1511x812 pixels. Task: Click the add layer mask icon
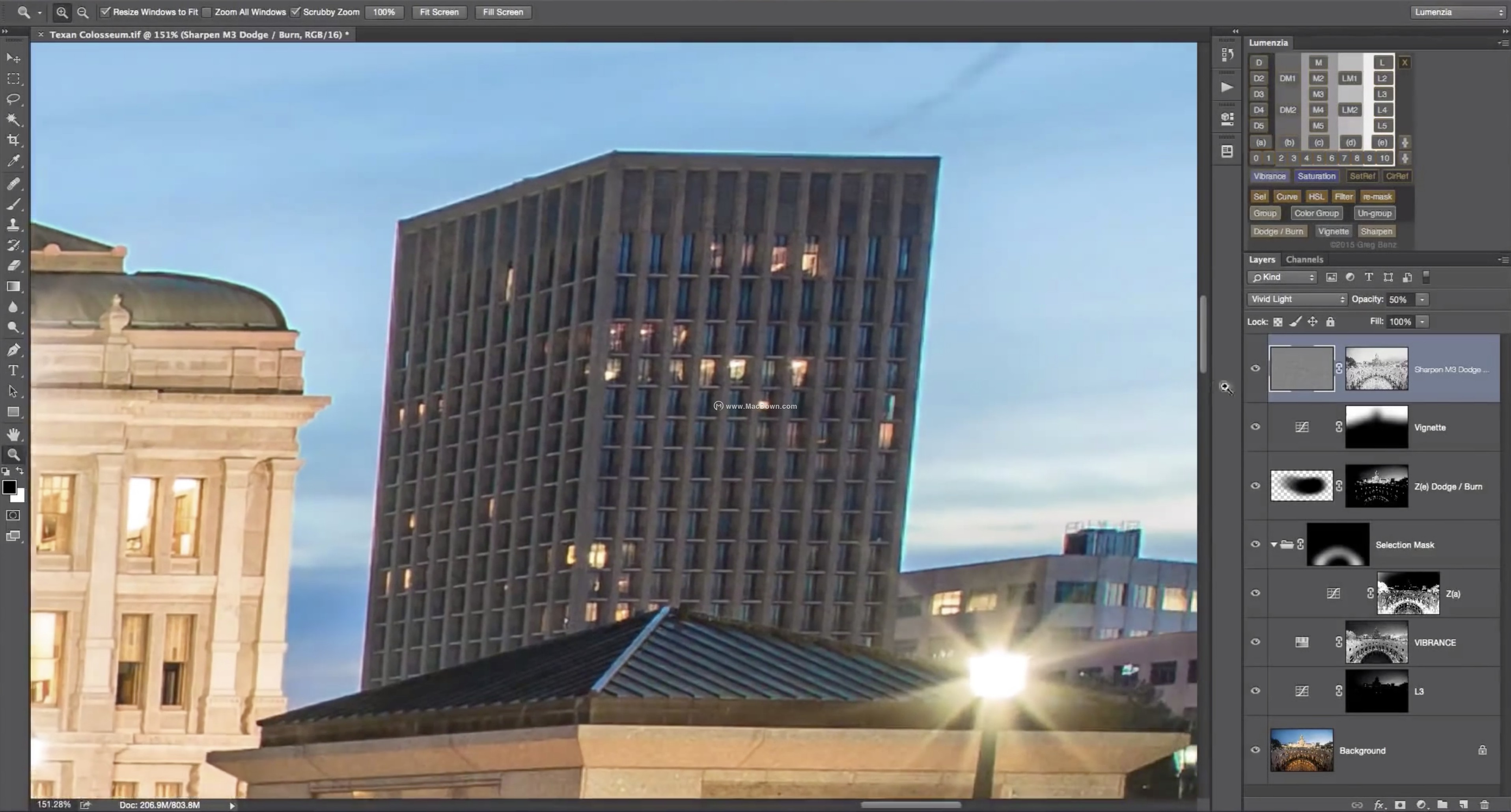click(x=1399, y=805)
